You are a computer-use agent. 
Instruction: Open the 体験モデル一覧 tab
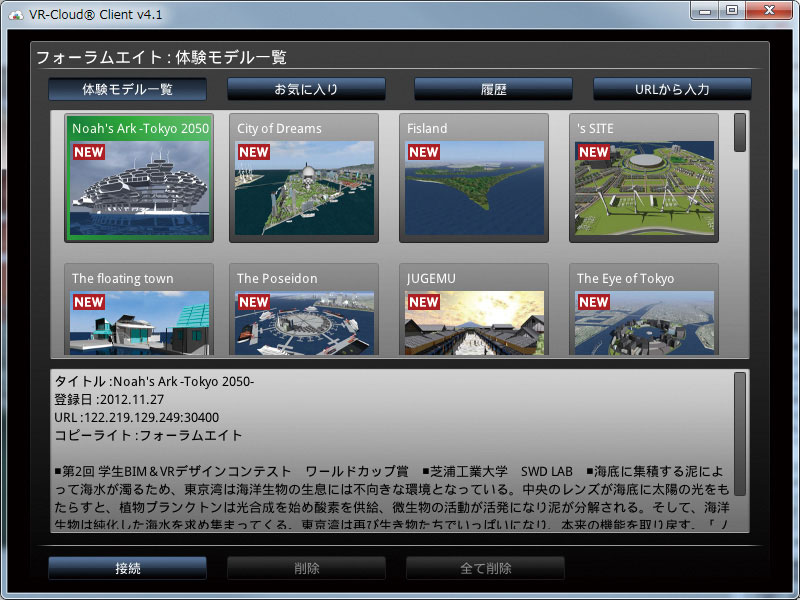click(128, 89)
